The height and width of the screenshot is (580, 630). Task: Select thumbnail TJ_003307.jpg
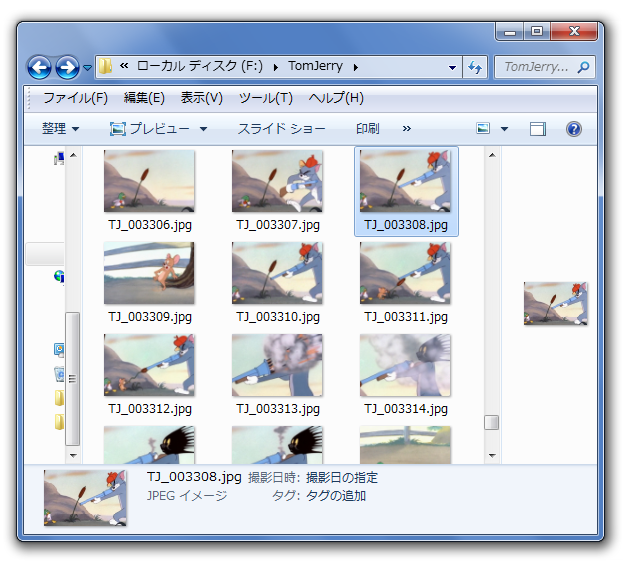click(277, 181)
